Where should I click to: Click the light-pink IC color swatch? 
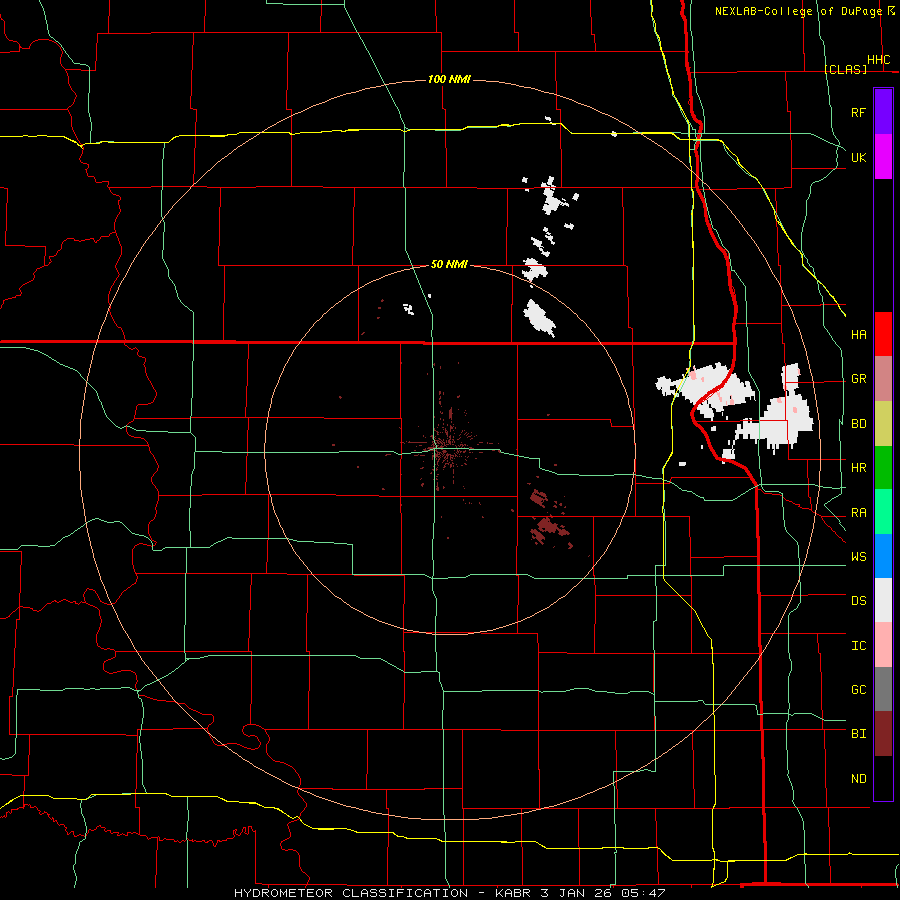(x=883, y=645)
